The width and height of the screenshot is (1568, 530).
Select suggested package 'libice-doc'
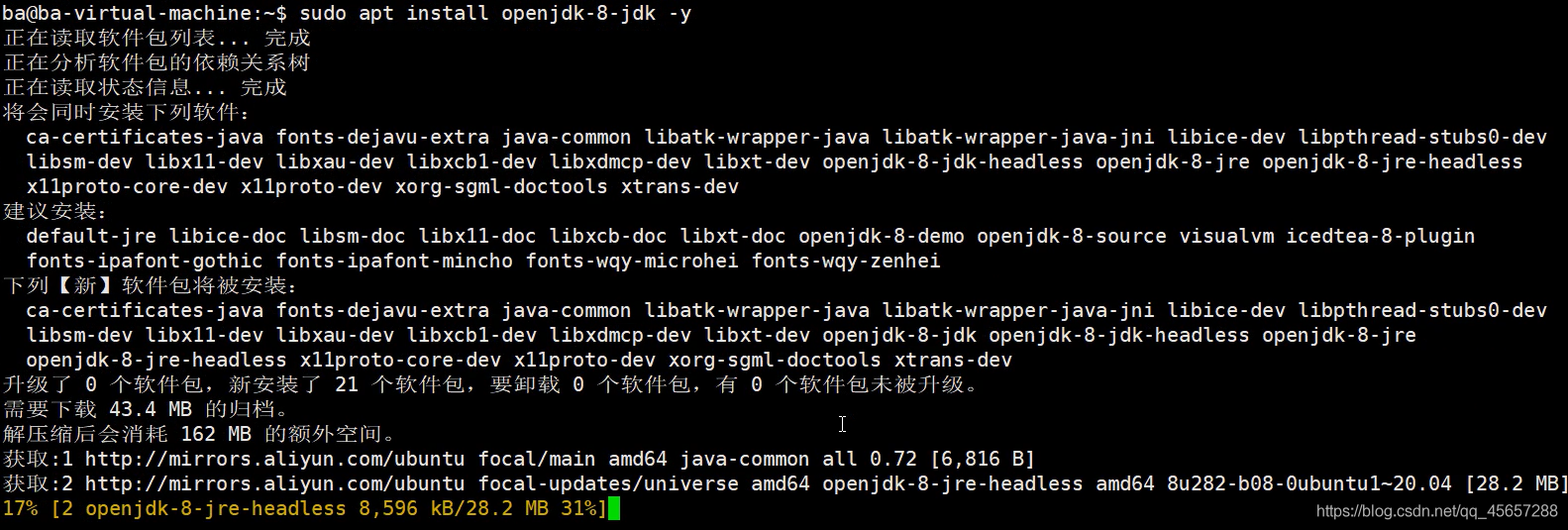click(x=228, y=236)
